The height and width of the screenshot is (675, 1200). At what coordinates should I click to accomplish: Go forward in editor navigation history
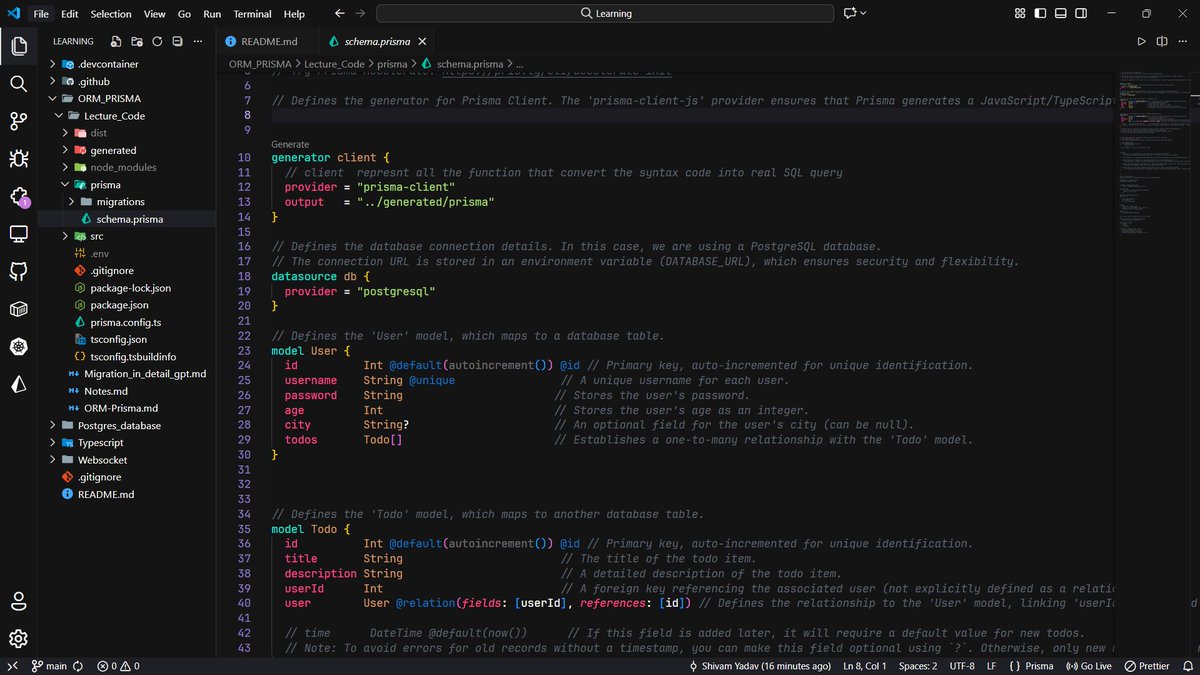tap(361, 14)
